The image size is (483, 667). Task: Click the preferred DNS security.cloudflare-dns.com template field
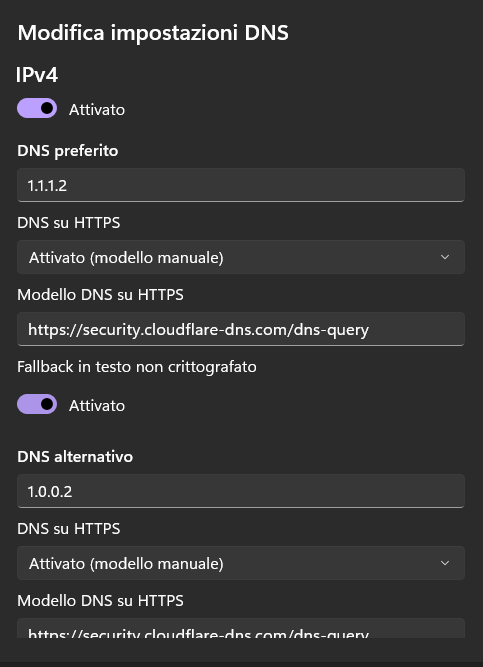coord(241,329)
